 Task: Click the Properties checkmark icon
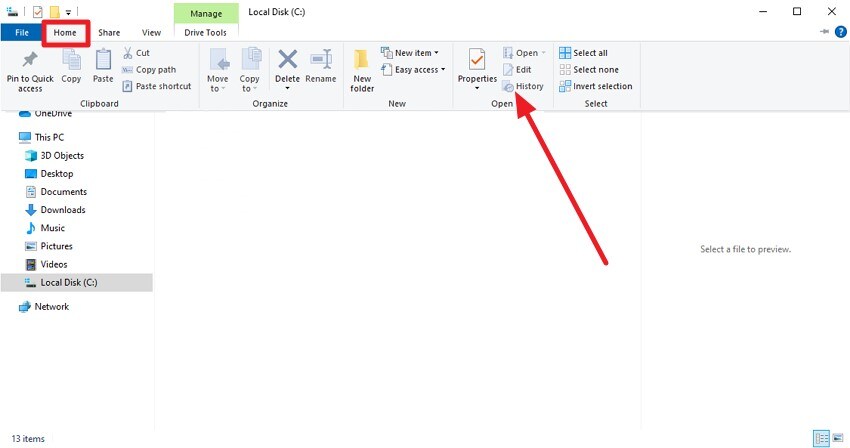[x=477, y=59]
